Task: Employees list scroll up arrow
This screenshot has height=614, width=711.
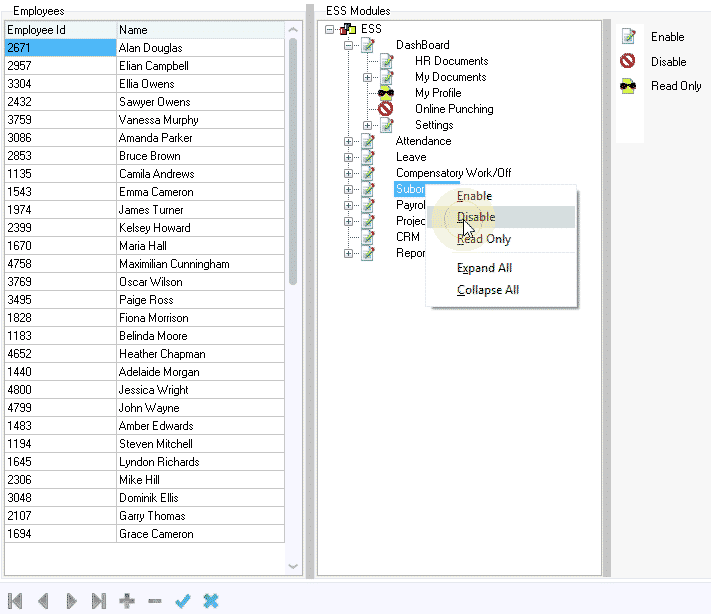Action: (x=293, y=30)
